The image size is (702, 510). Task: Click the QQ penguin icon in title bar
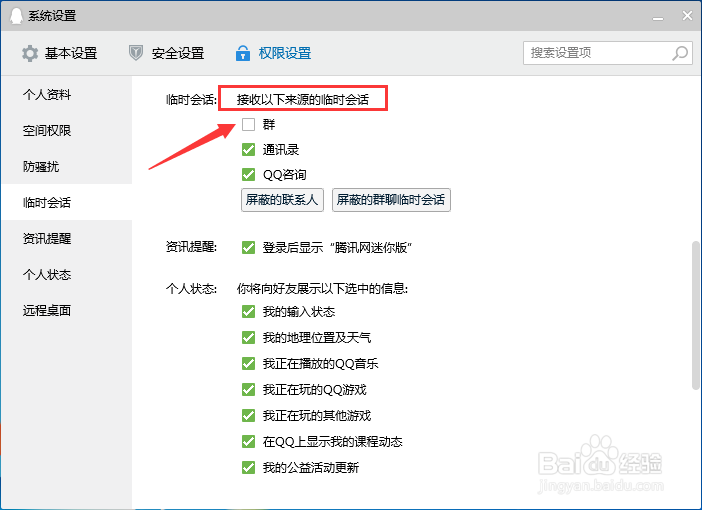[x=16, y=16]
